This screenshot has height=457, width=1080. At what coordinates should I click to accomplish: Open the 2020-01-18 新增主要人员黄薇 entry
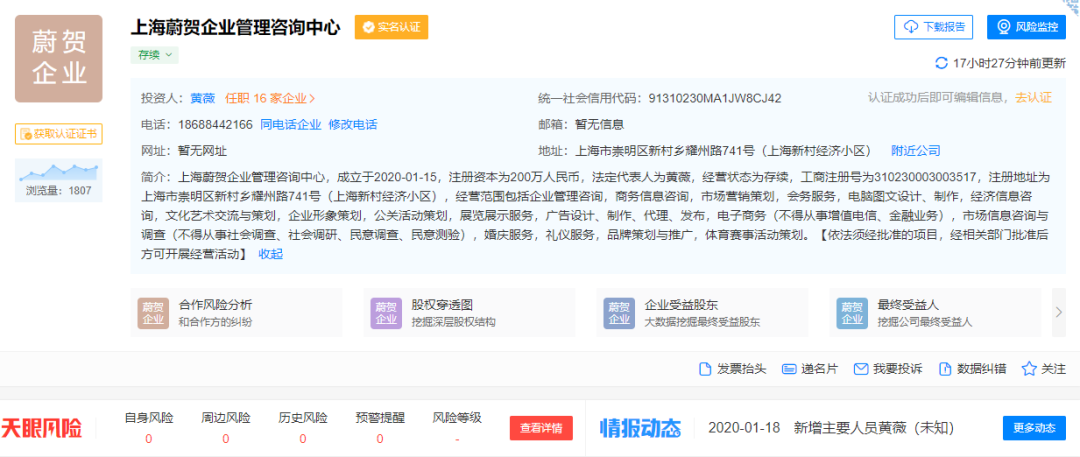[x=831, y=427]
